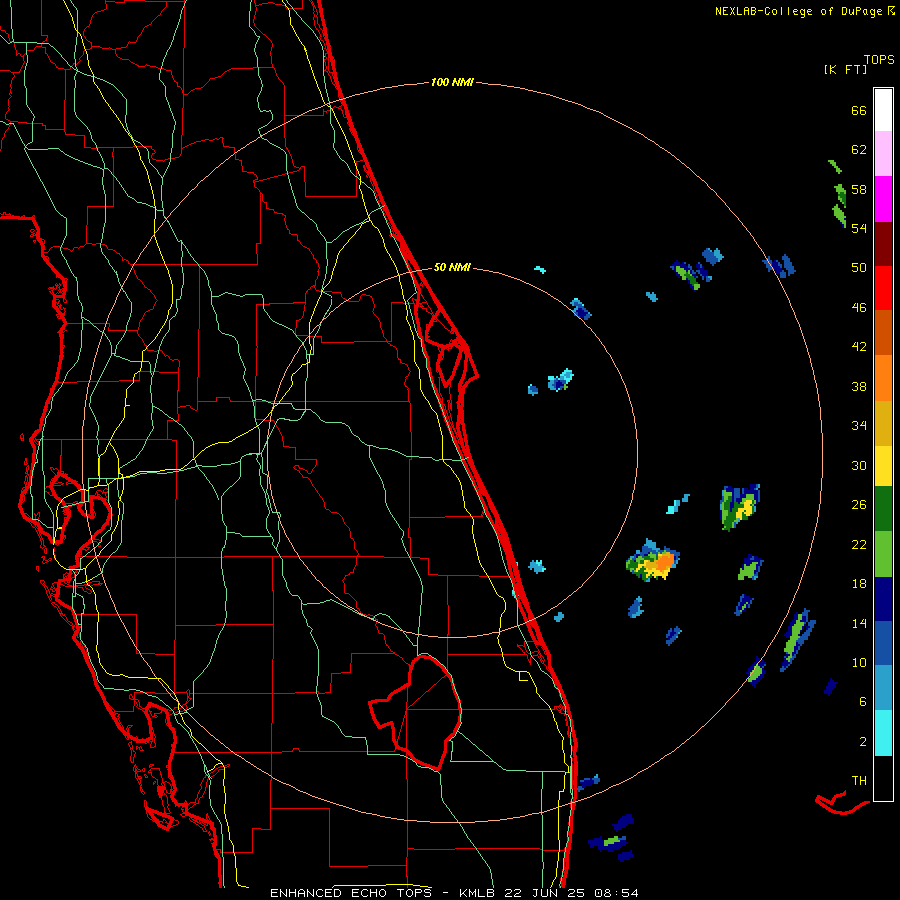
Task: Click legend value 22
Action: pyautogui.click(x=859, y=544)
